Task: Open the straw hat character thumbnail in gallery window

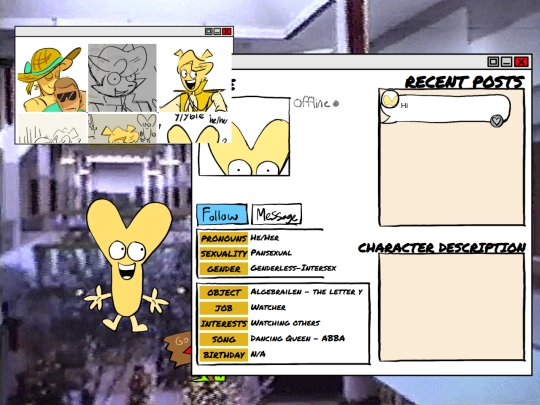Action: [52, 78]
